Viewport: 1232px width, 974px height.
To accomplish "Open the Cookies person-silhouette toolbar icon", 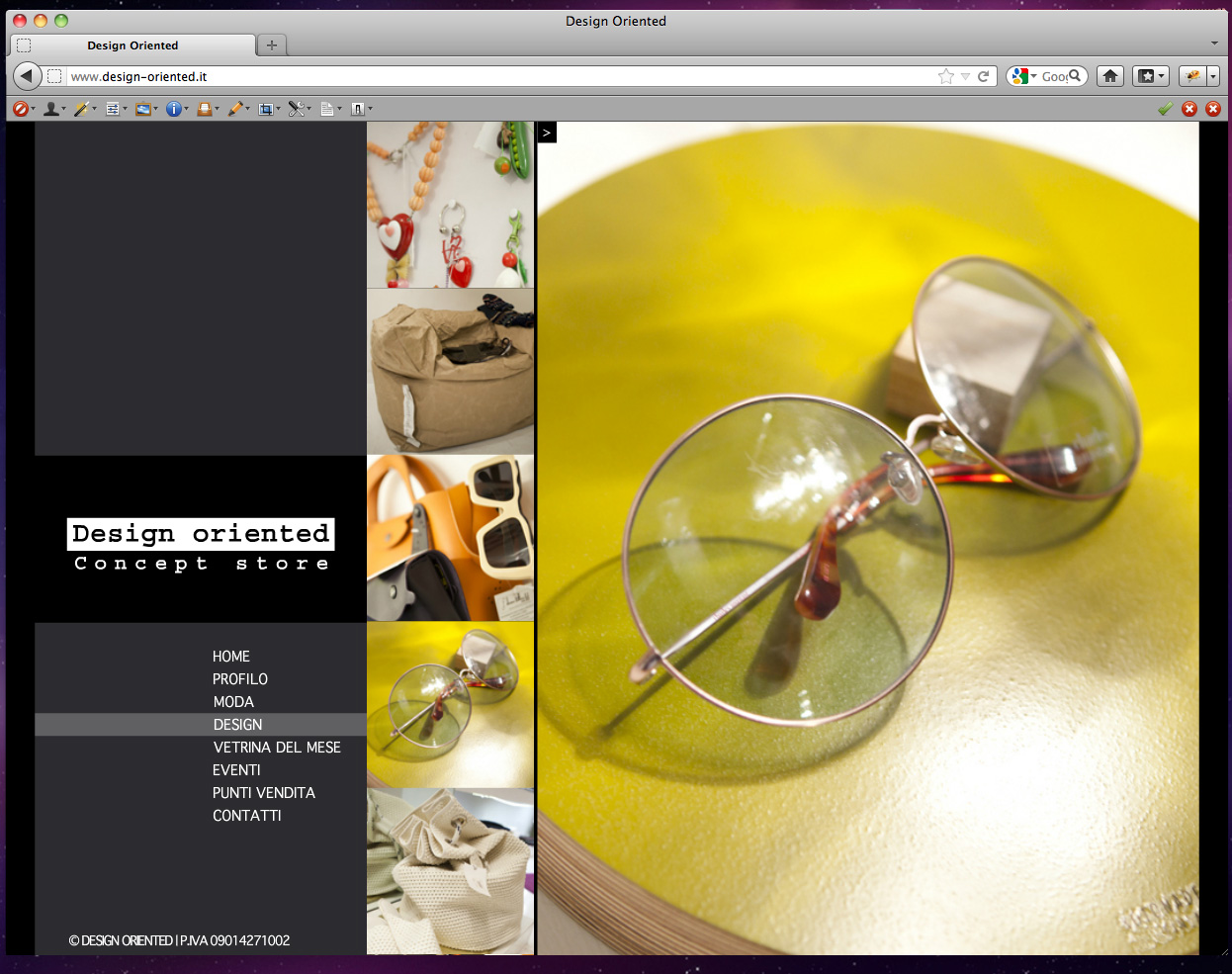I will click(x=50, y=109).
